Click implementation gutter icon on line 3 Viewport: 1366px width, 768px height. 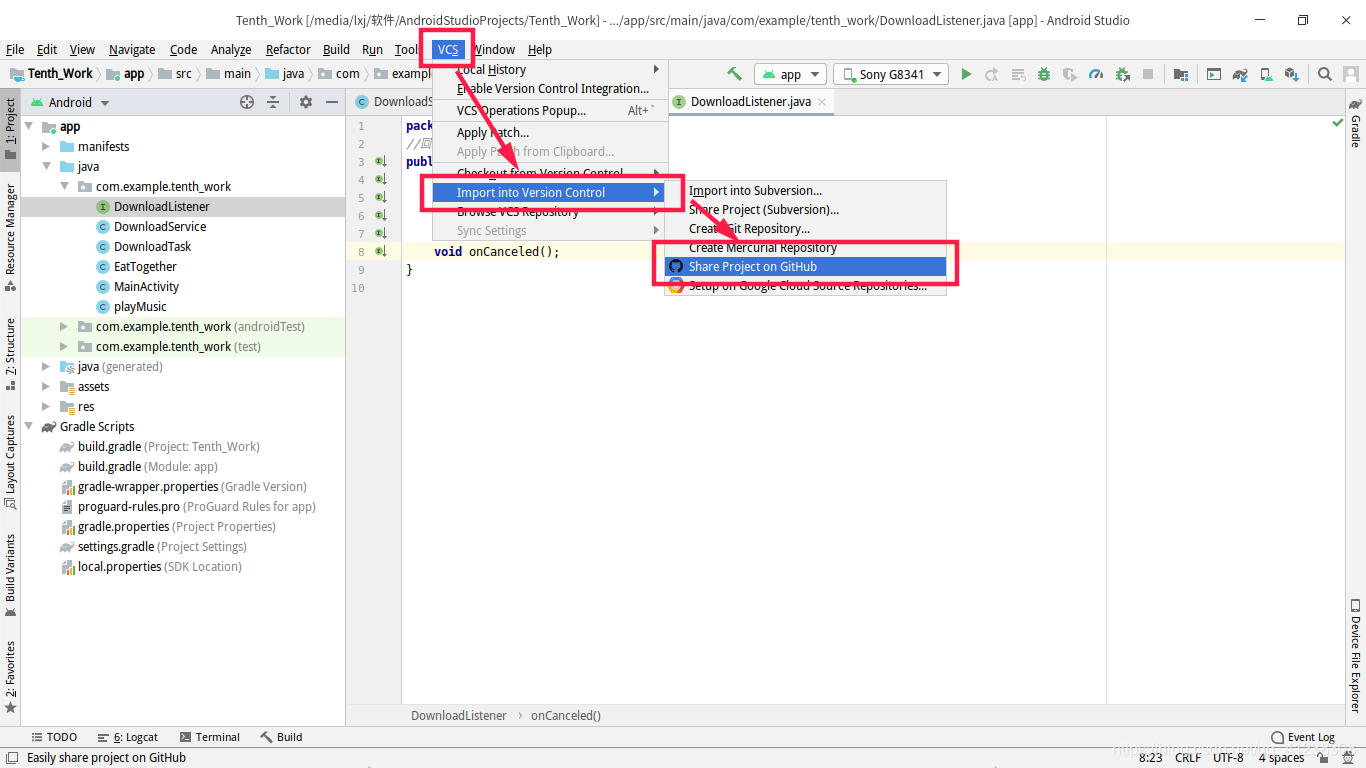381,161
